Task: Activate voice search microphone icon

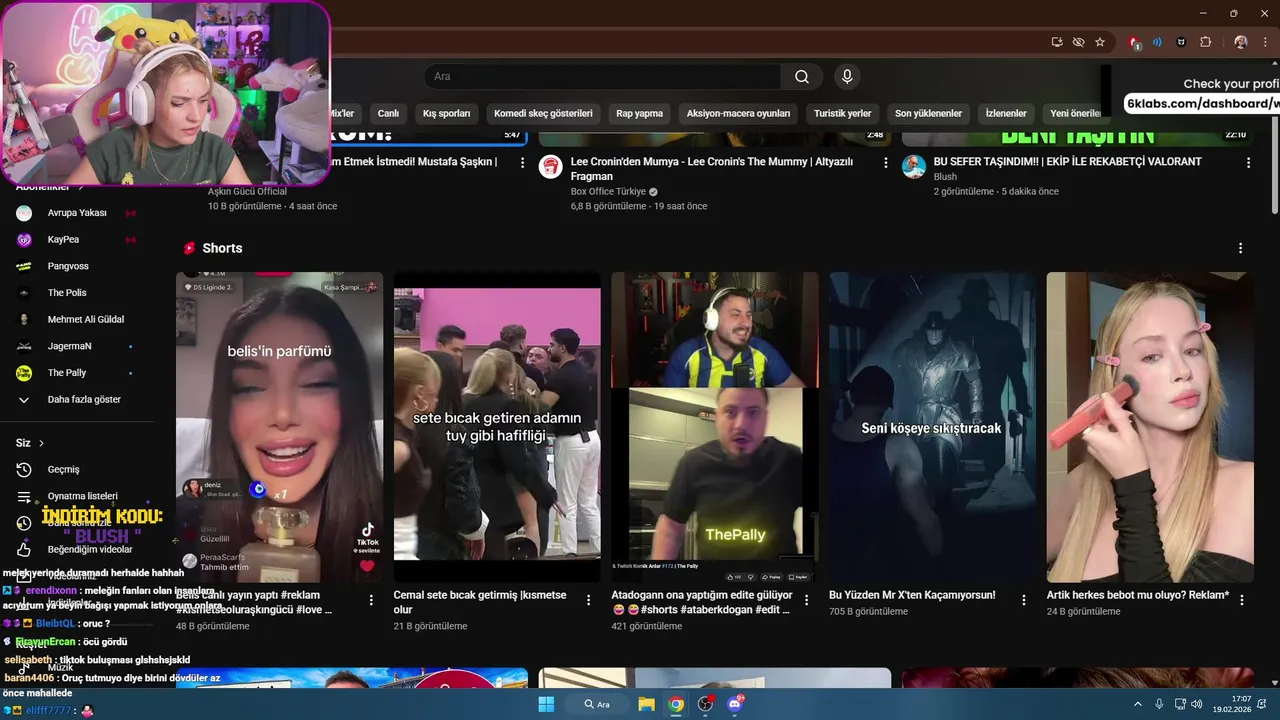Action: (847, 77)
